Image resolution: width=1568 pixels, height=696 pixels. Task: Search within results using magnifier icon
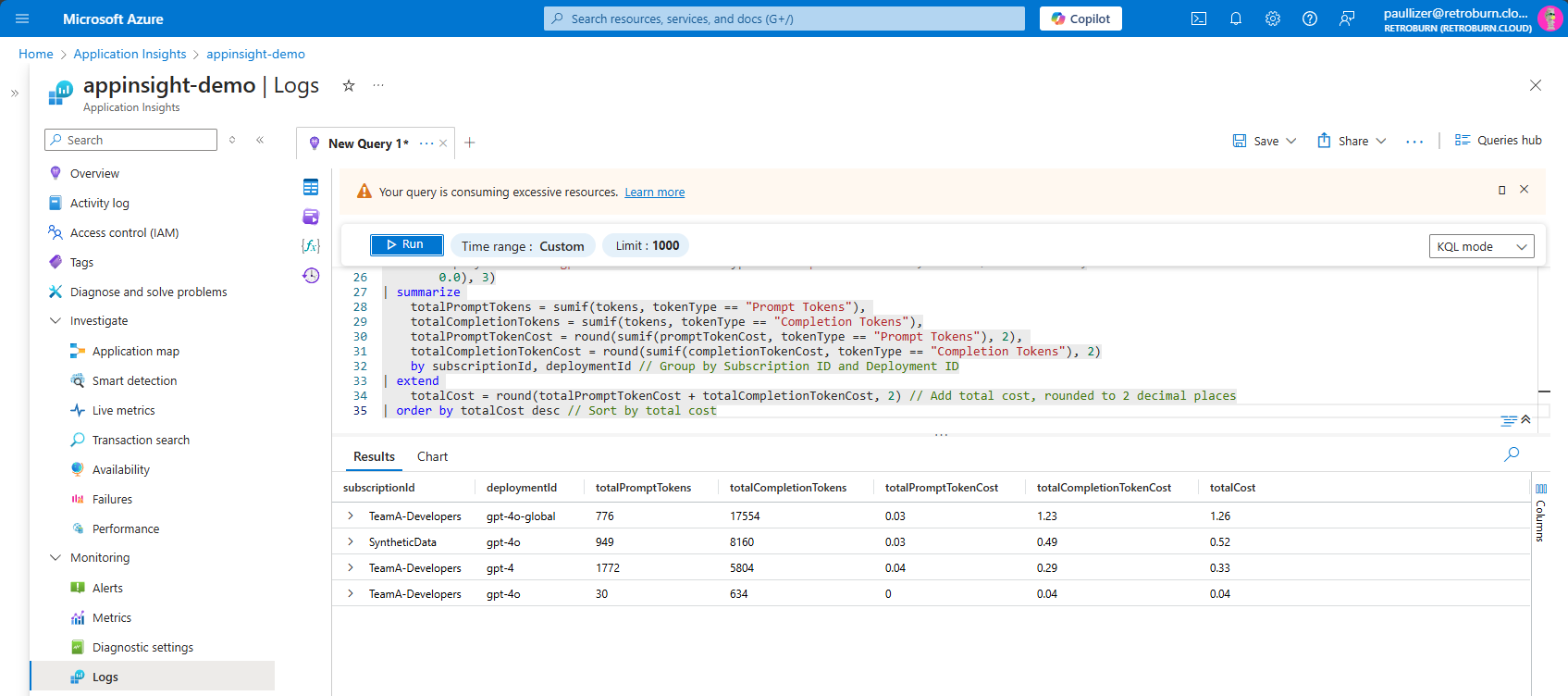coord(1512,454)
